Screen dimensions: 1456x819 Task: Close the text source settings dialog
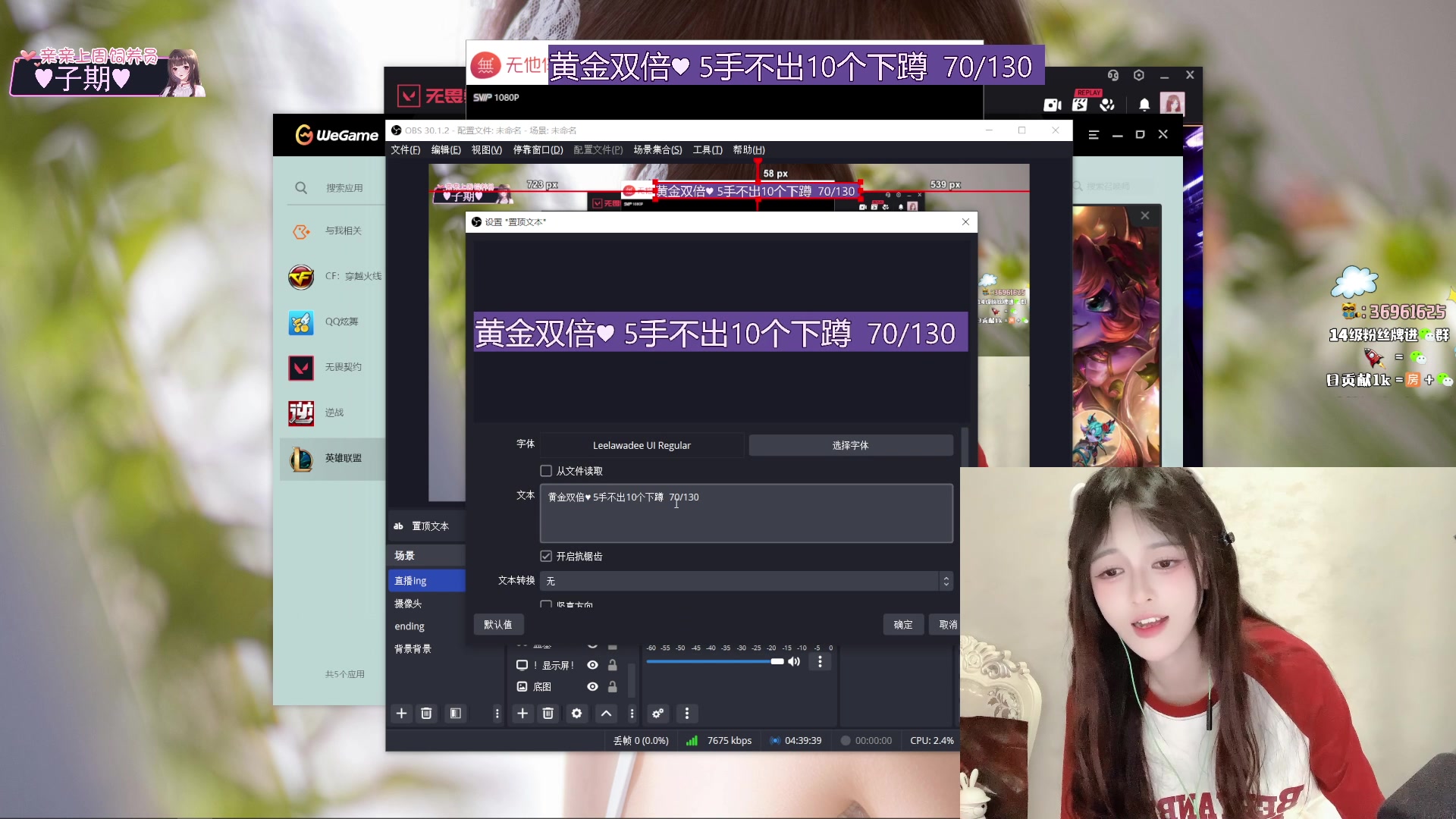965,221
